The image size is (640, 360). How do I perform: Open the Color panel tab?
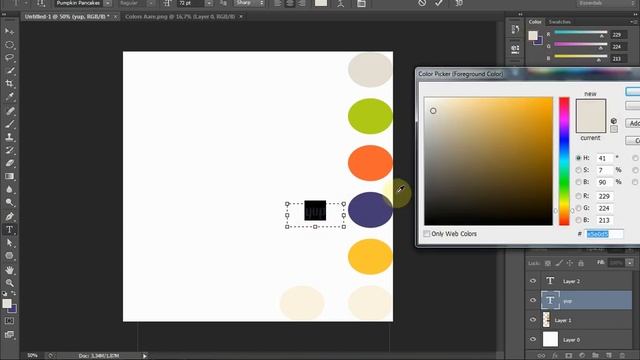(535, 22)
